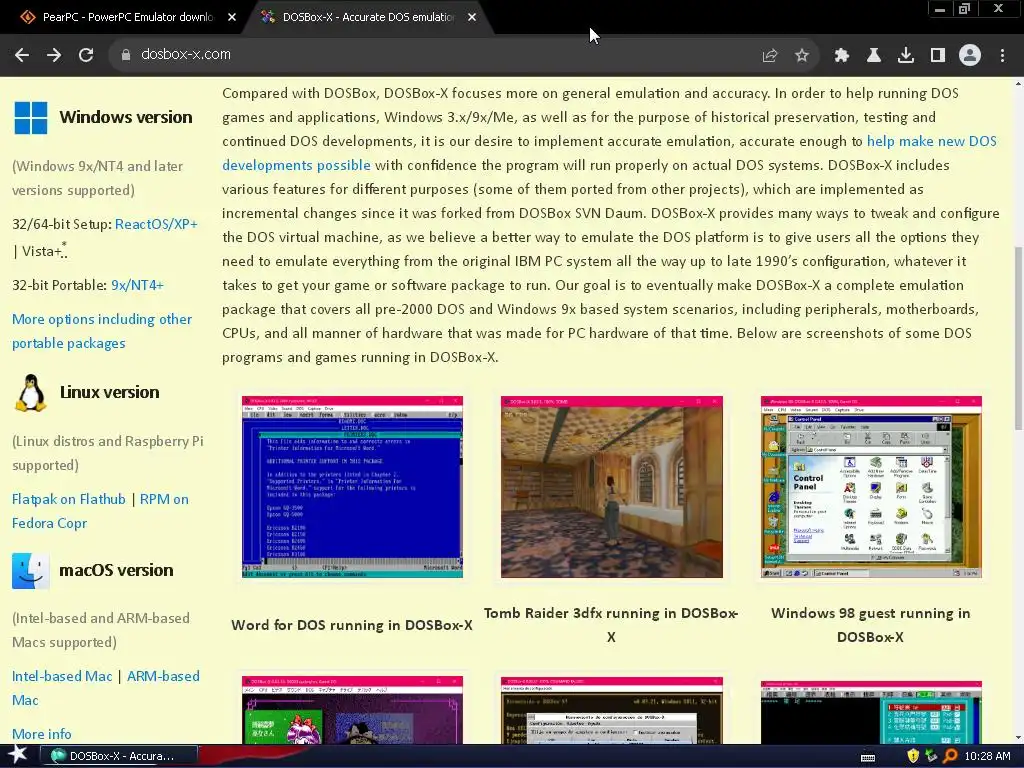Open the purple game screenshot in the second row

click(x=352, y=710)
